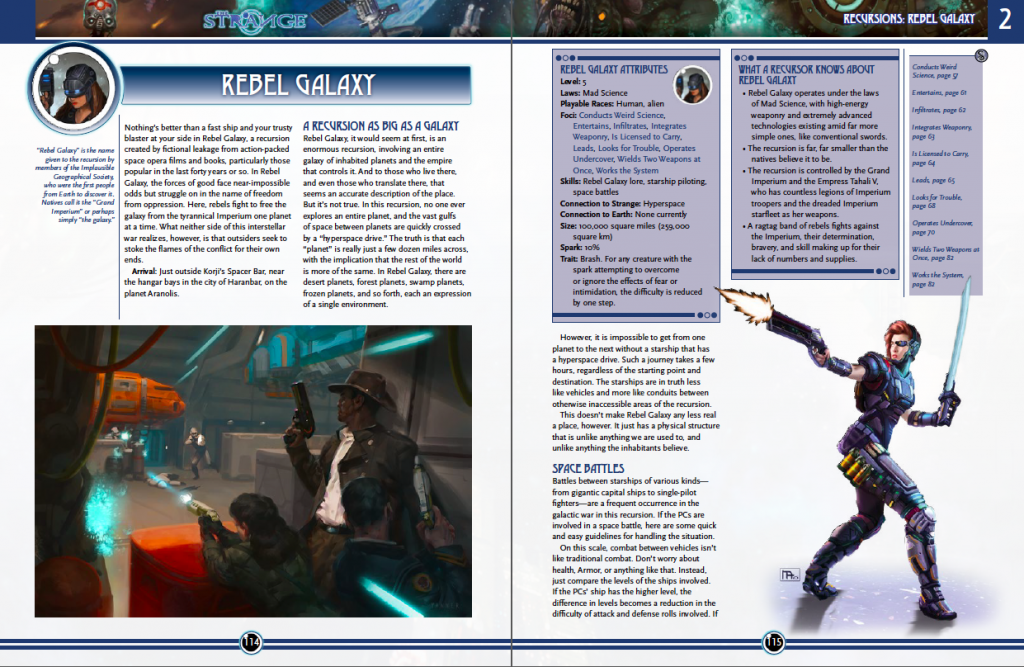
Task: Jump to Looks for Trouble, page 68 reference
Action: pyautogui.click(x=937, y=201)
